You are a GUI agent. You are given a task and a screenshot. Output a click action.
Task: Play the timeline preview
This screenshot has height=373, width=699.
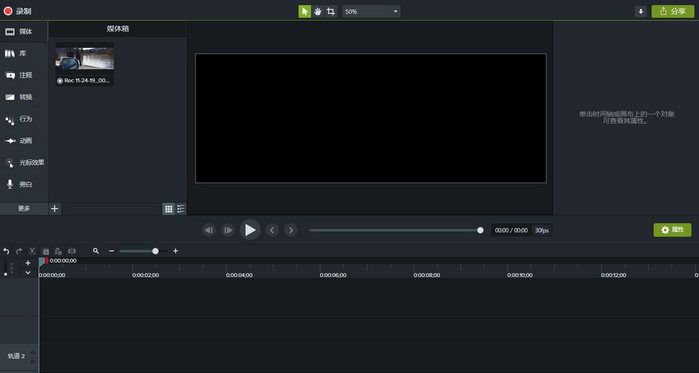coord(250,230)
